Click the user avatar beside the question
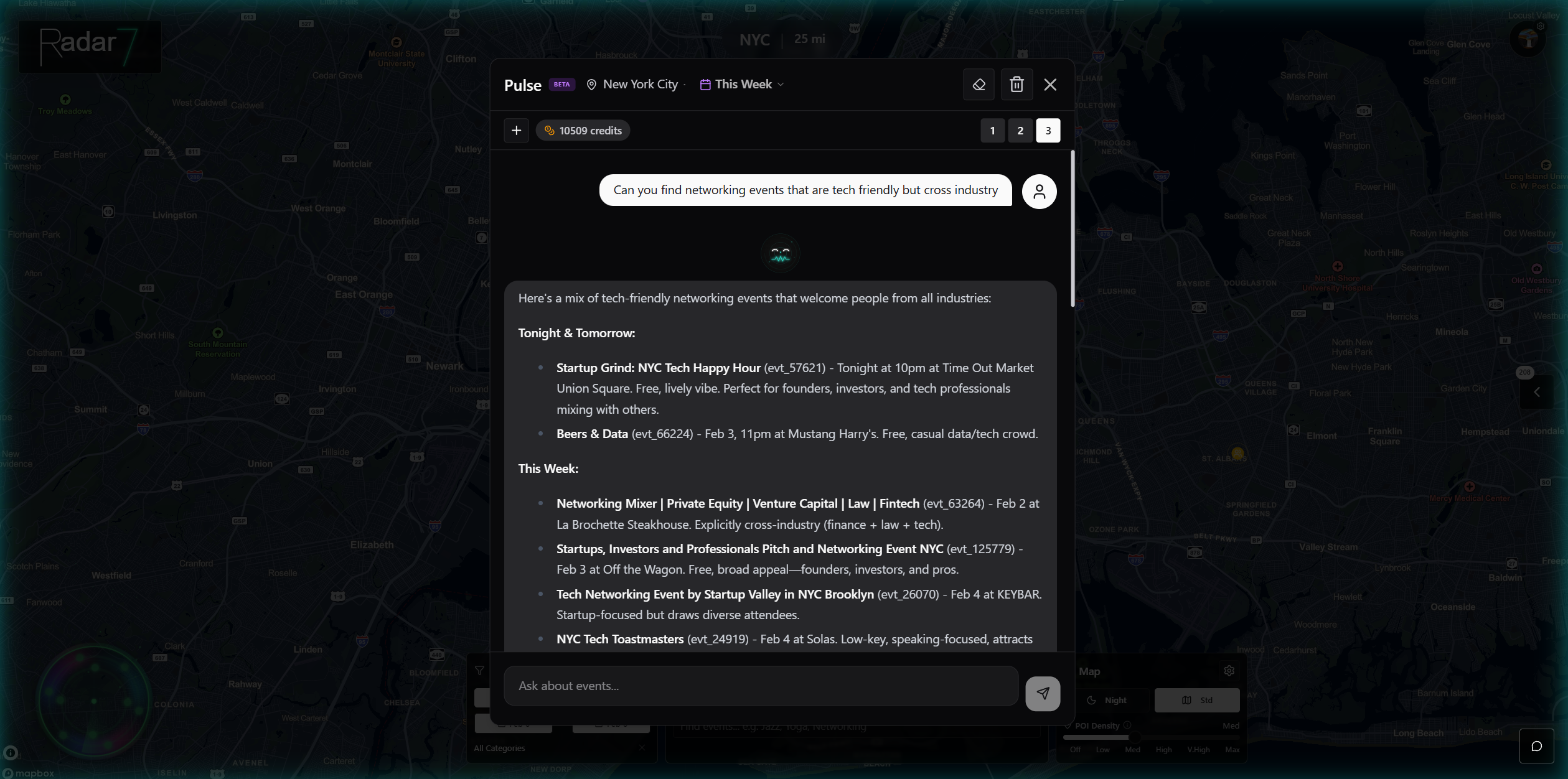The width and height of the screenshot is (1568, 779). tap(1038, 191)
